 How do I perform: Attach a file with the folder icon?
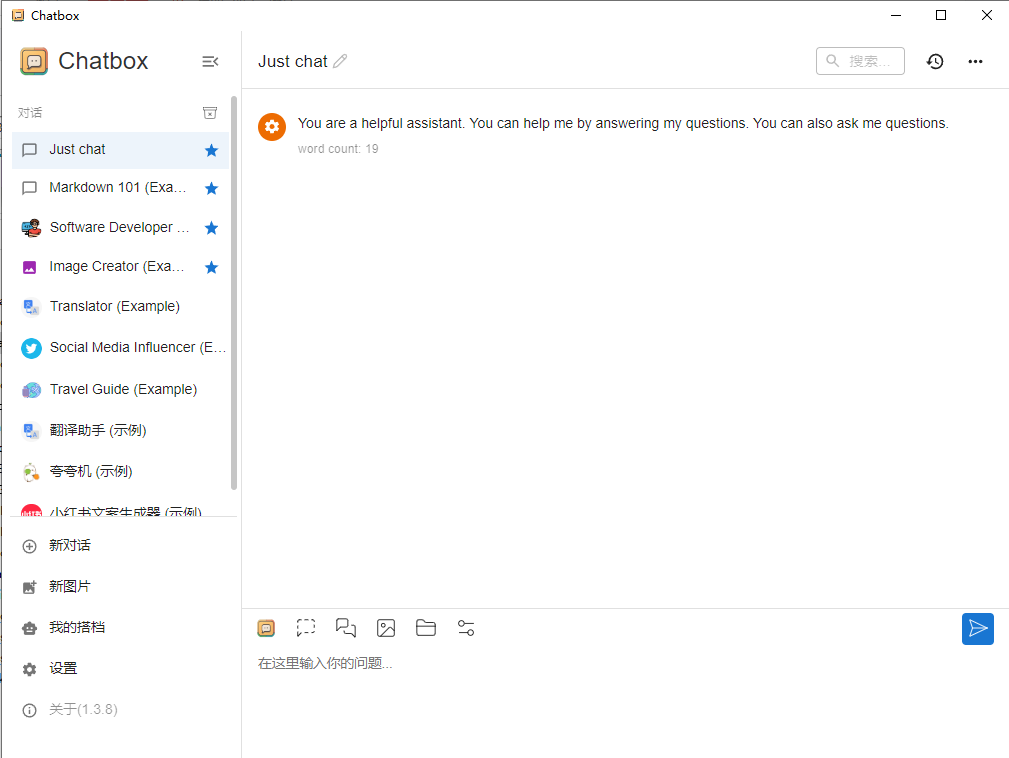pos(426,628)
